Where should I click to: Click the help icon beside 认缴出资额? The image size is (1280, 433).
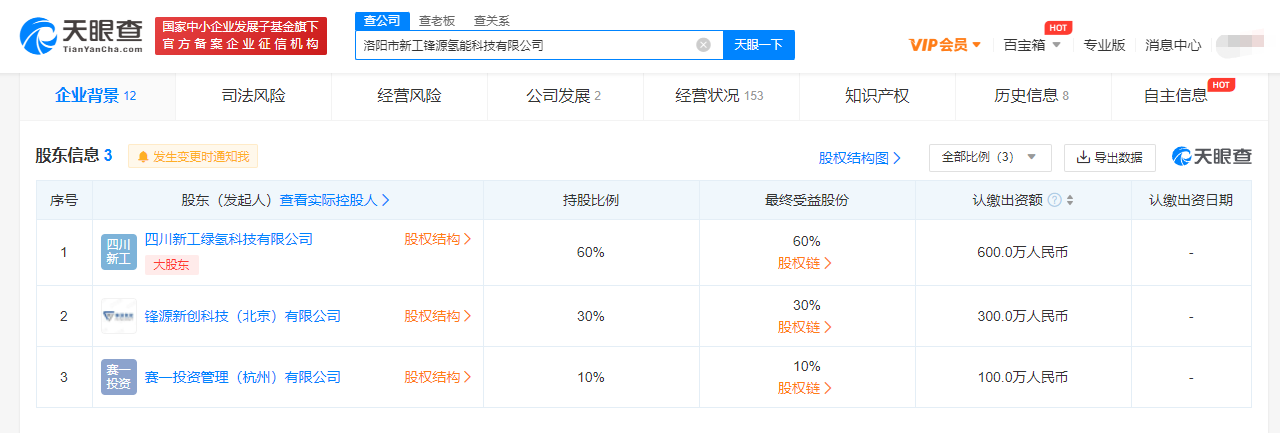tap(1054, 200)
